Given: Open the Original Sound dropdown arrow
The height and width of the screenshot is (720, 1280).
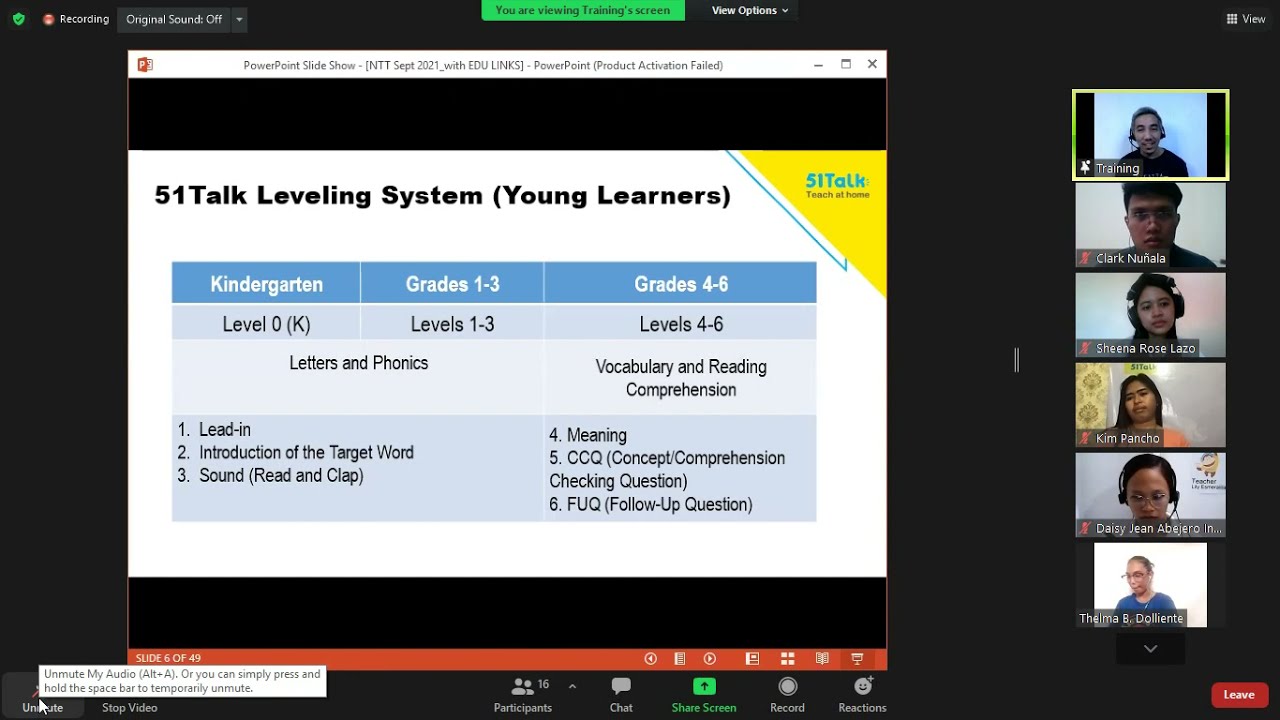Looking at the screenshot, I should coord(239,19).
